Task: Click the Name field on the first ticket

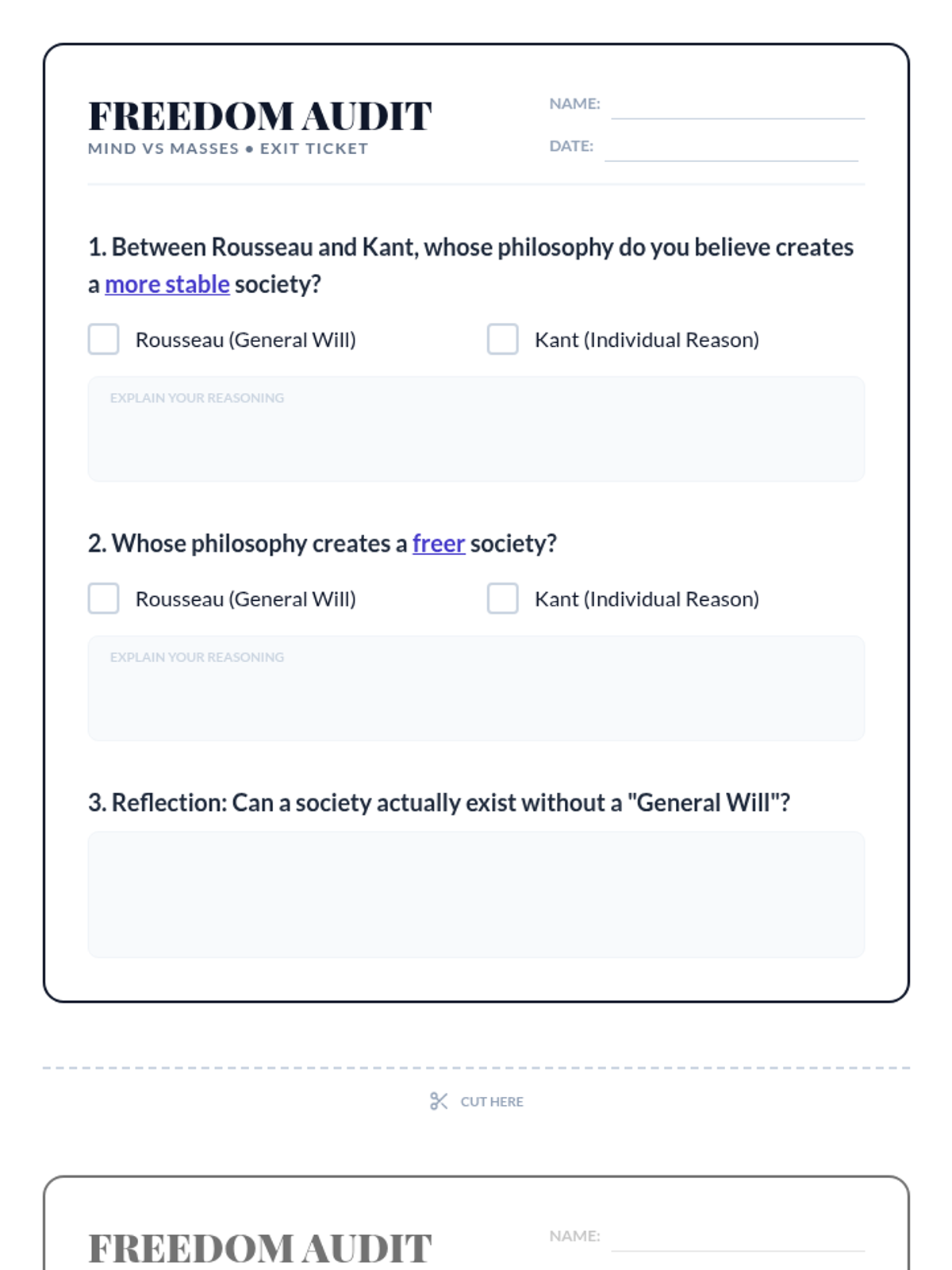Action: pos(738,105)
